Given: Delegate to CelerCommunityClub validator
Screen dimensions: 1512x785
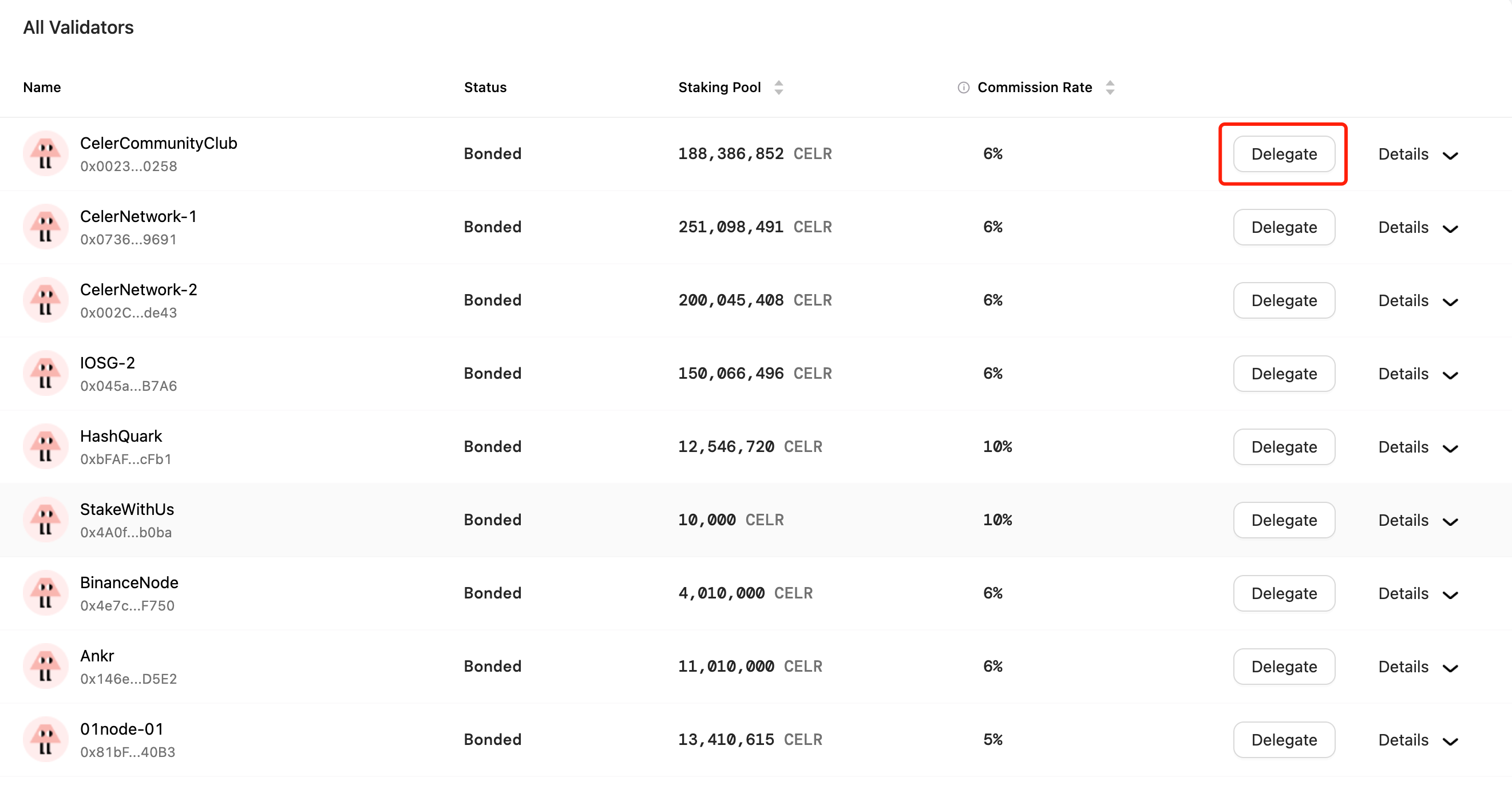Looking at the screenshot, I should (1284, 154).
